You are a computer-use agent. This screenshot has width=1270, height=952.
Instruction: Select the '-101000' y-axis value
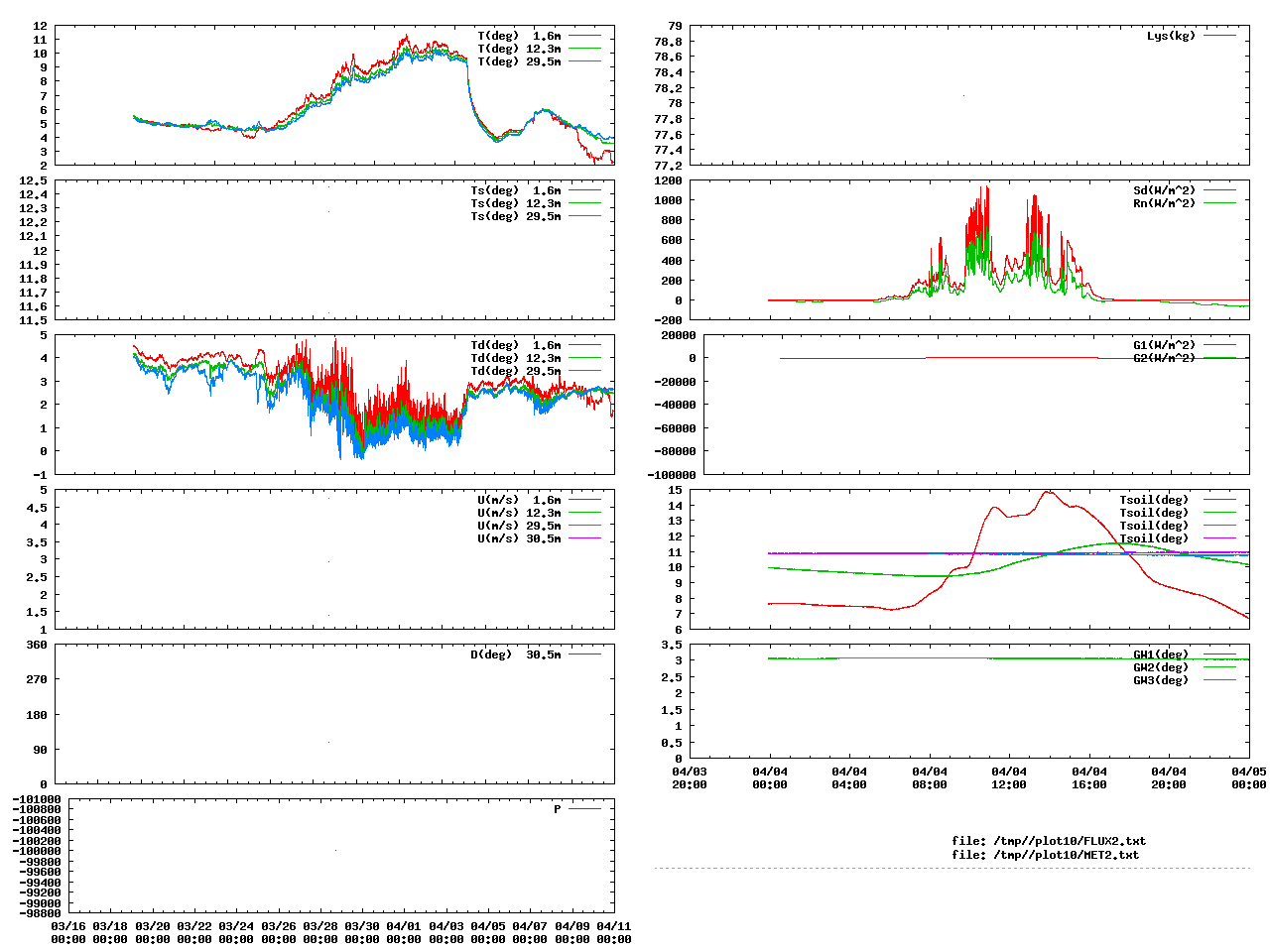point(37,799)
